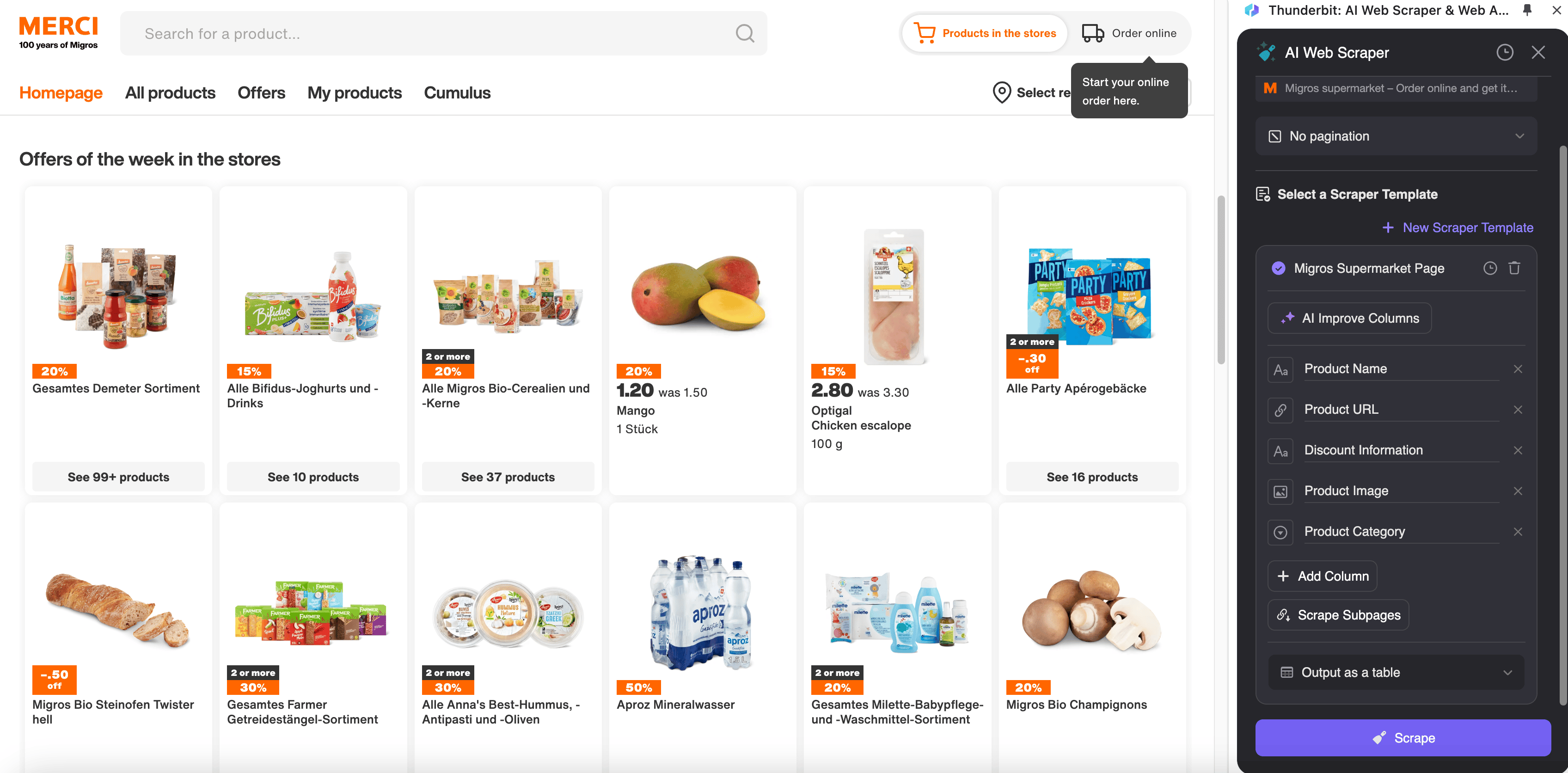Switch to Products in the stores
Image resolution: width=1568 pixels, height=773 pixels.
point(985,33)
